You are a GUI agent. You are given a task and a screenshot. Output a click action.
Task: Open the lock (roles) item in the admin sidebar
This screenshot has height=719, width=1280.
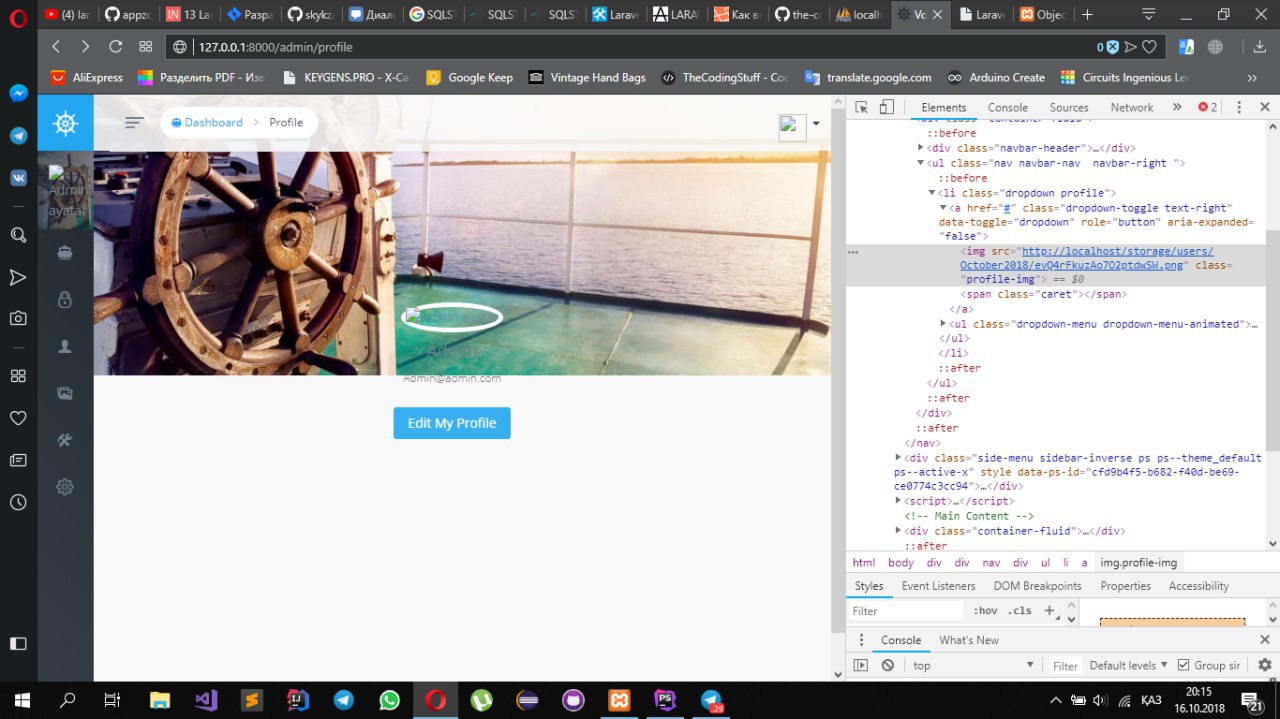(65, 299)
